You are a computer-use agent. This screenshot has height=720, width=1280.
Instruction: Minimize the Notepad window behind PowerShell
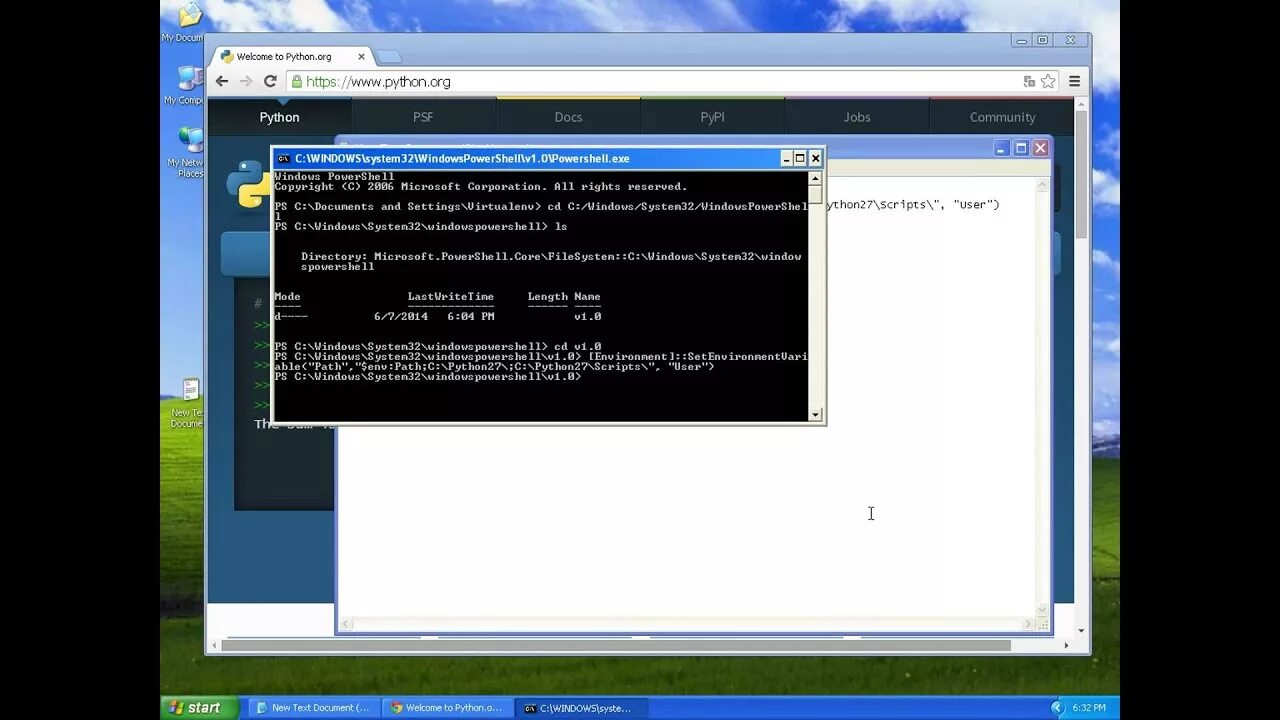point(1002,148)
